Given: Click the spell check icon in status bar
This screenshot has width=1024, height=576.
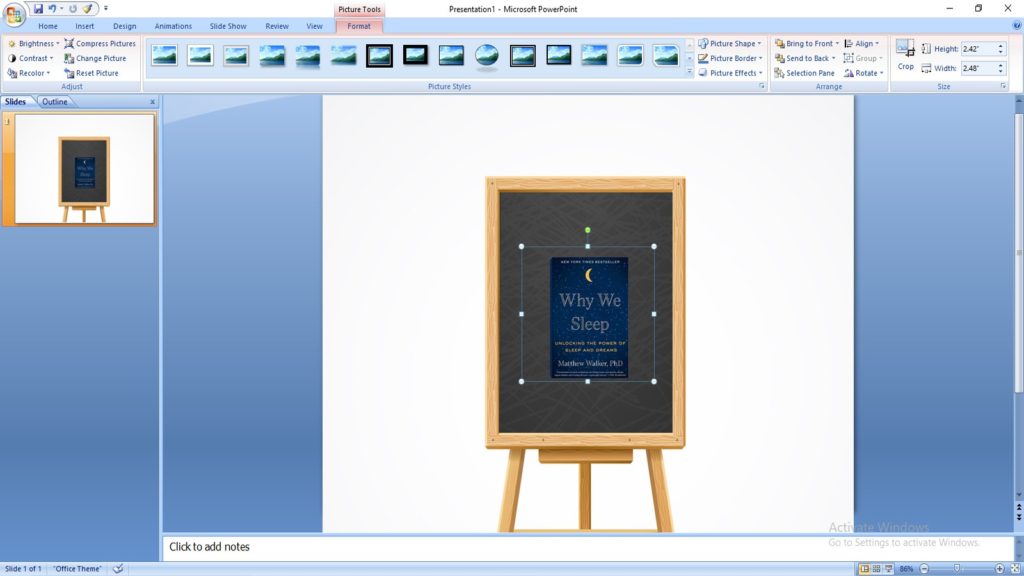Looking at the screenshot, I should click(118, 569).
